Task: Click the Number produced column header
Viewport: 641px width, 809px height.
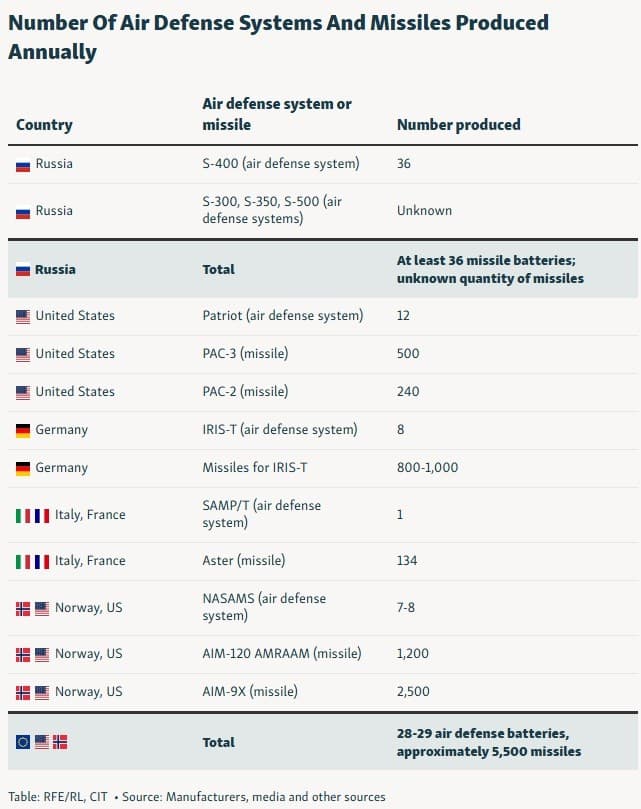Action: (458, 125)
